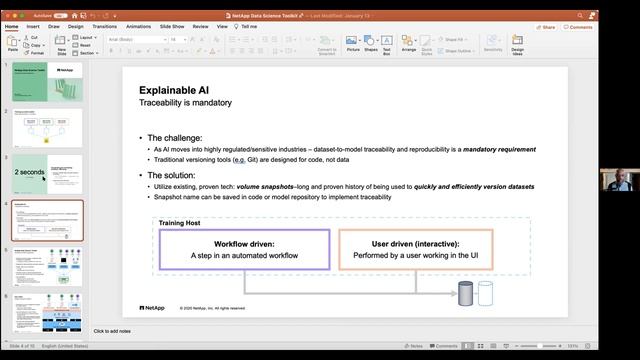Viewport: 640px width, 360px height.
Task: Open the account profile icon
Action: coord(592,16)
